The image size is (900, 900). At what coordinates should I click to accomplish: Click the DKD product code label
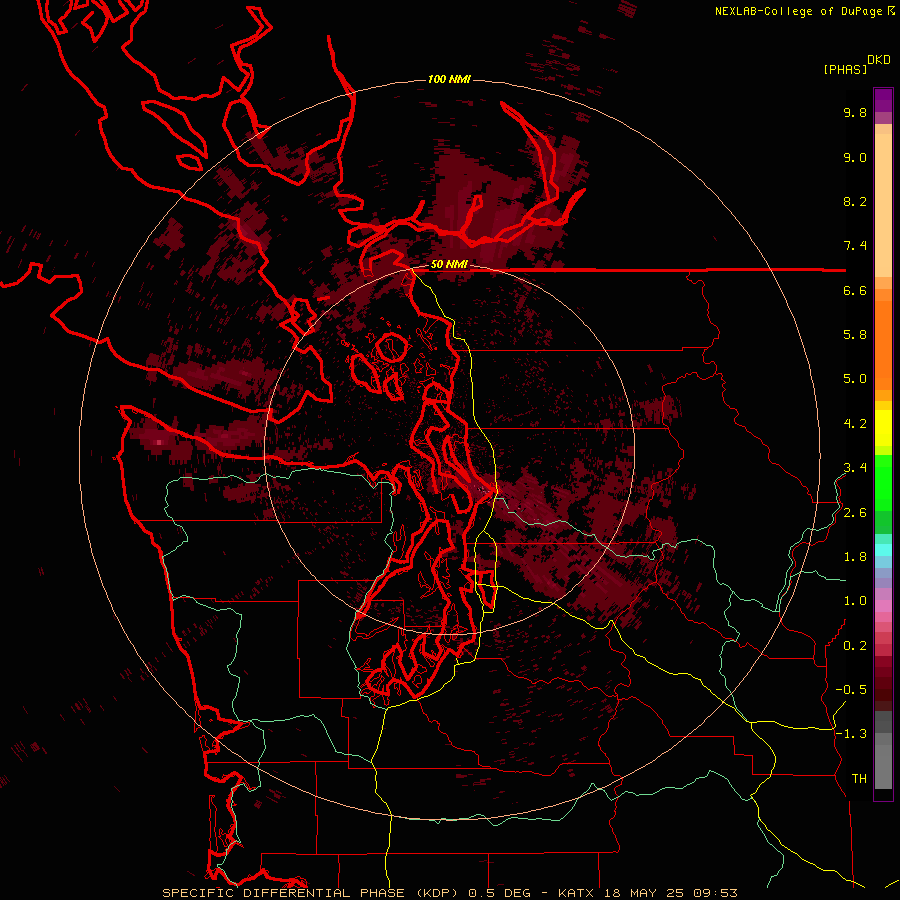878,60
